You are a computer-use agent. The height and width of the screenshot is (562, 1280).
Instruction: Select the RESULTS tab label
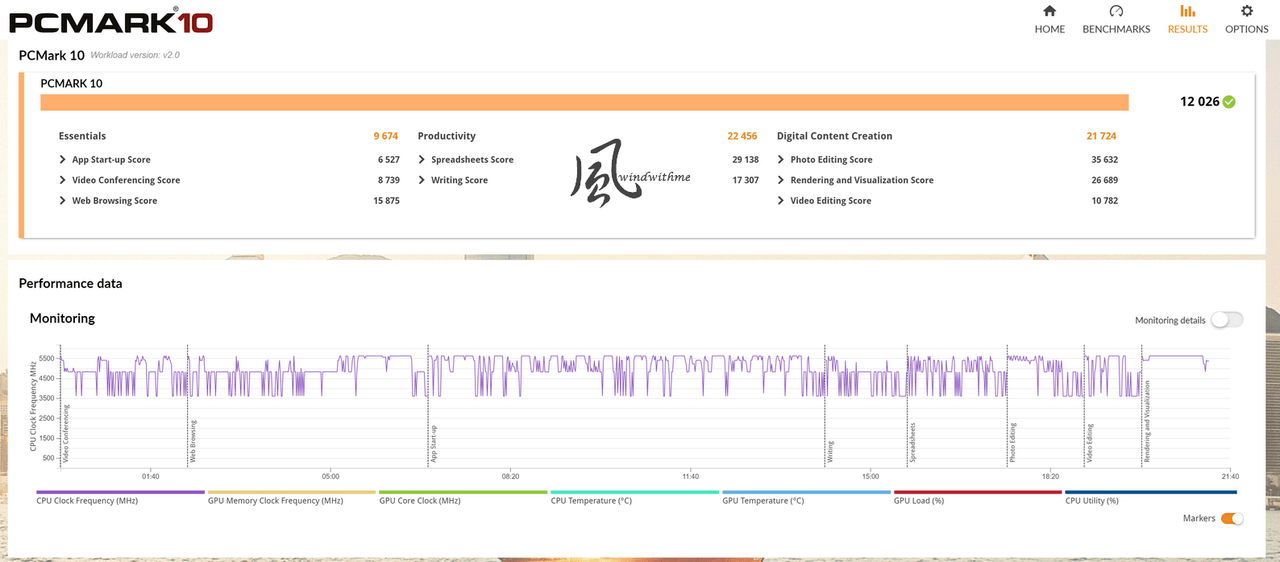point(1188,29)
